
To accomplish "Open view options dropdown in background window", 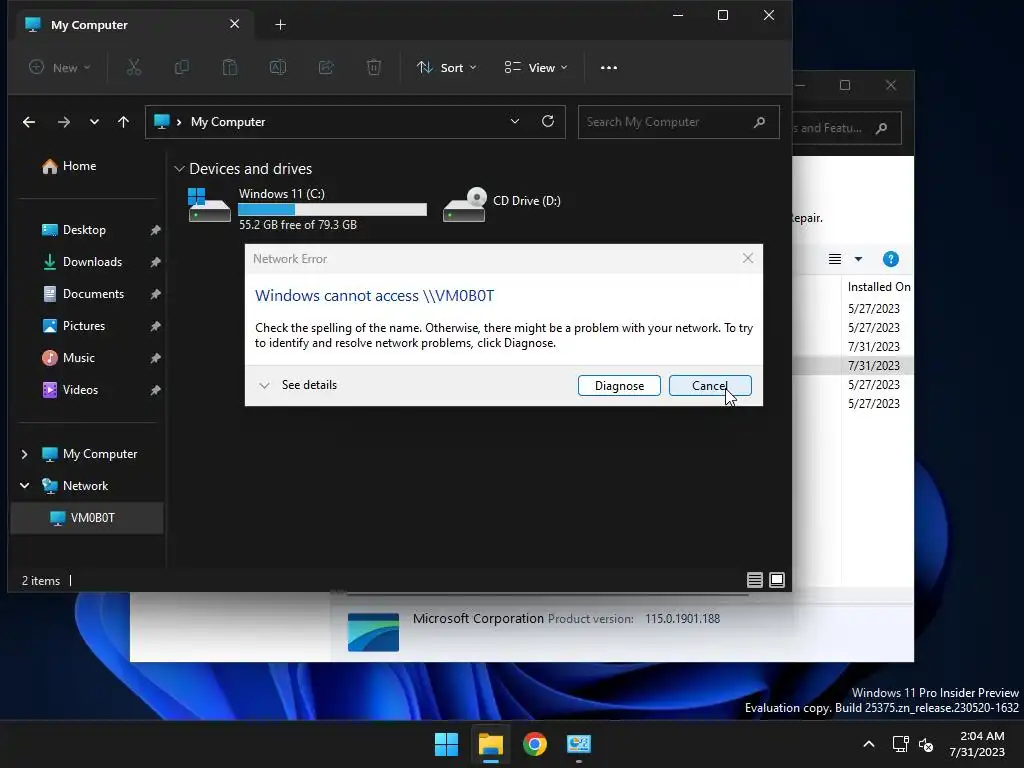I will coord(858,259).
